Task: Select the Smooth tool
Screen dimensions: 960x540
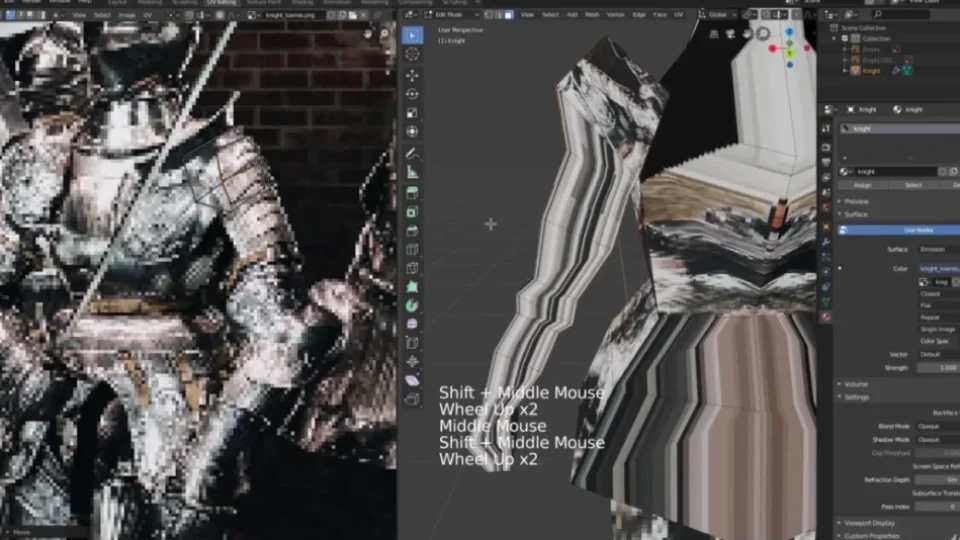Action: click(412, 324)
